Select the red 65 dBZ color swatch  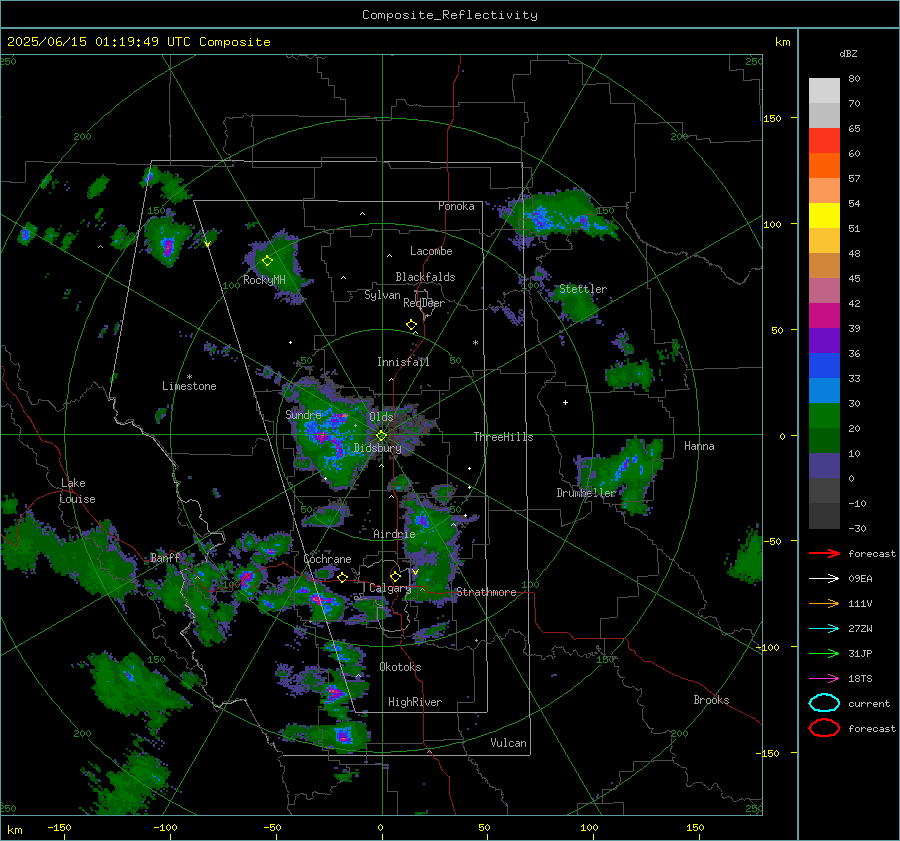pos(824,140)
